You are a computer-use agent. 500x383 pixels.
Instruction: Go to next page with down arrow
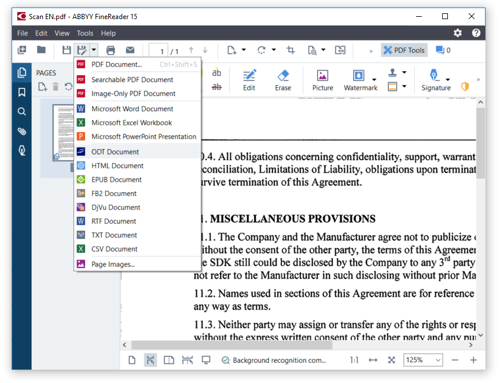(205, 50)
